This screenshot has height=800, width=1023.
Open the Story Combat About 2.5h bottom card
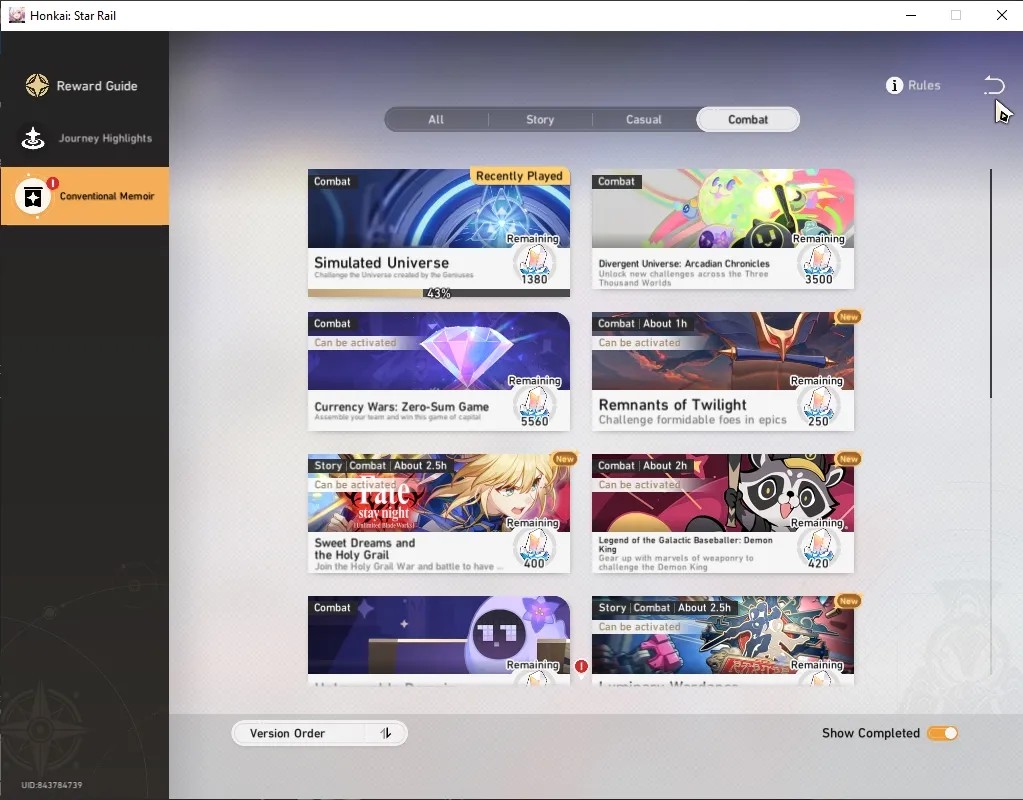(722, 639)
